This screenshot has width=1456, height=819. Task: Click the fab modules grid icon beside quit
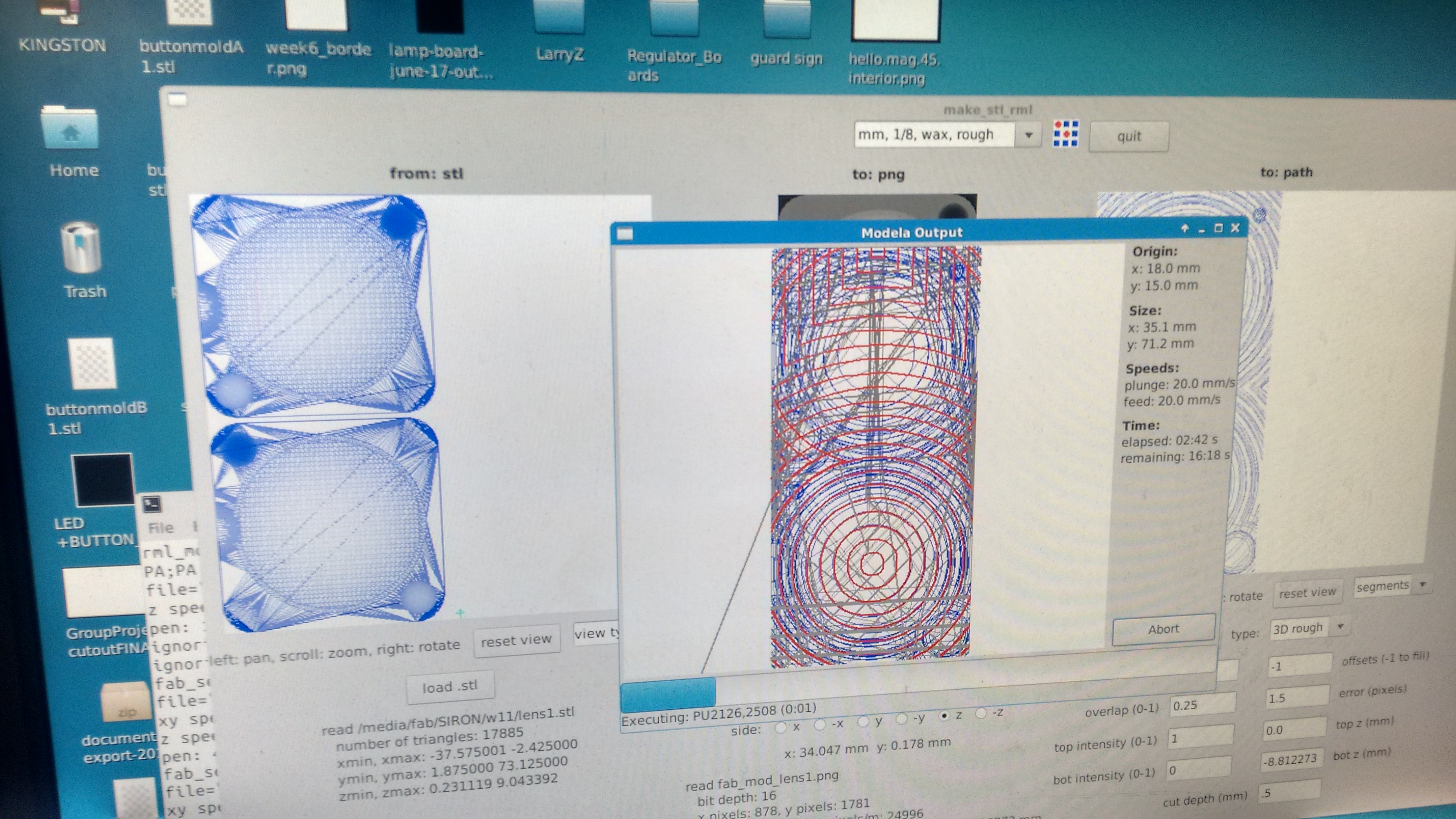(x=1066, y=134)
